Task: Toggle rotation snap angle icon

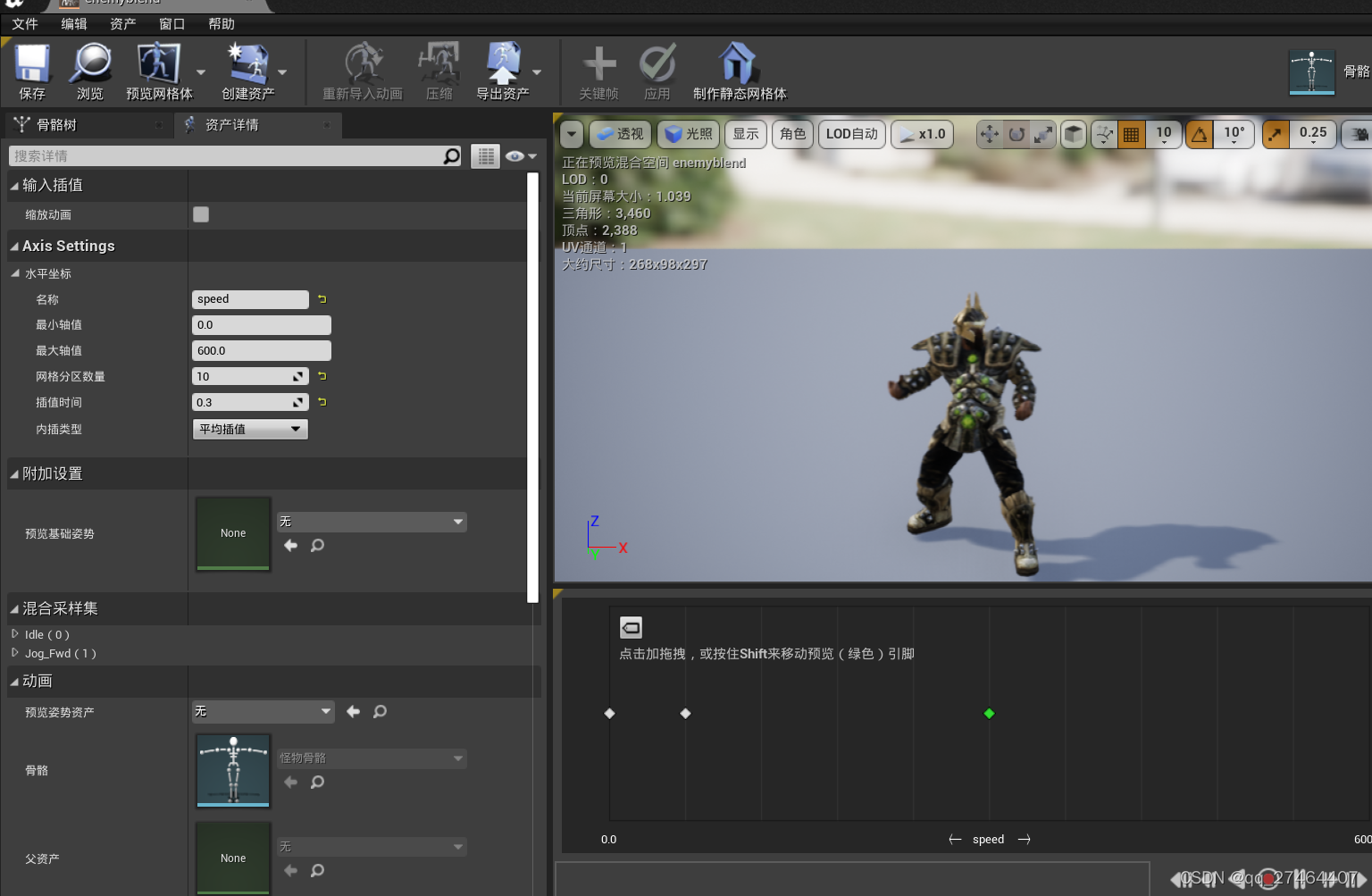Action: (1200, 134)
